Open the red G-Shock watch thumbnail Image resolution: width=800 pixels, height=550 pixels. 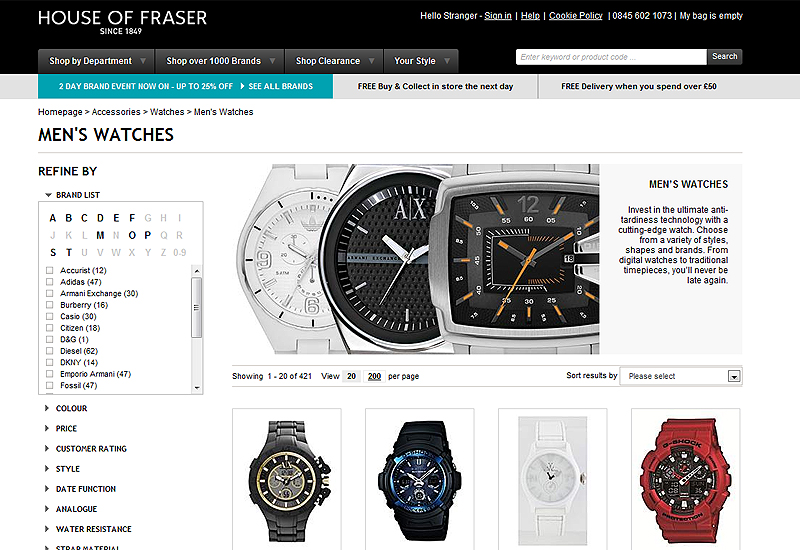click(x=685, y=480)
